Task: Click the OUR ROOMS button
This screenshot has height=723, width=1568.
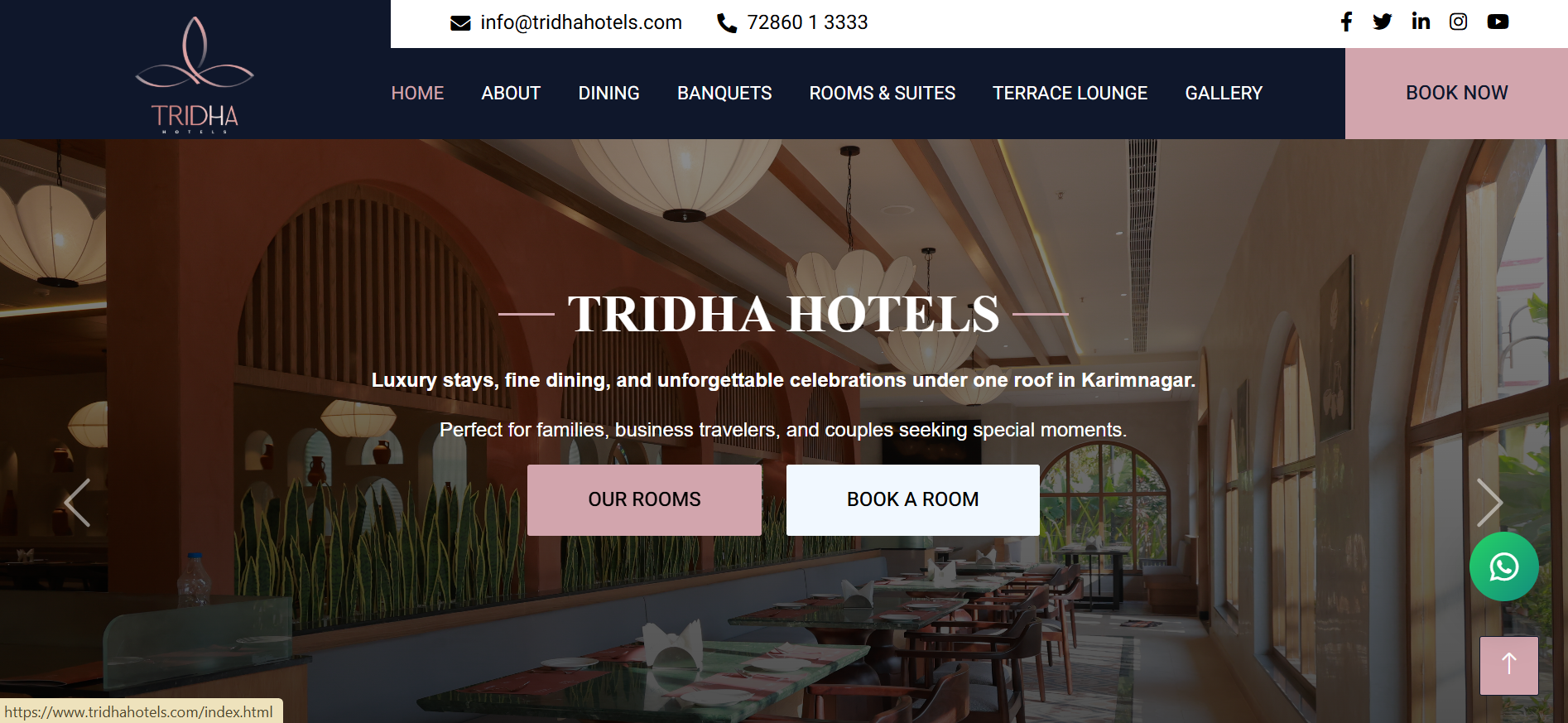Action: click(644, 499)
